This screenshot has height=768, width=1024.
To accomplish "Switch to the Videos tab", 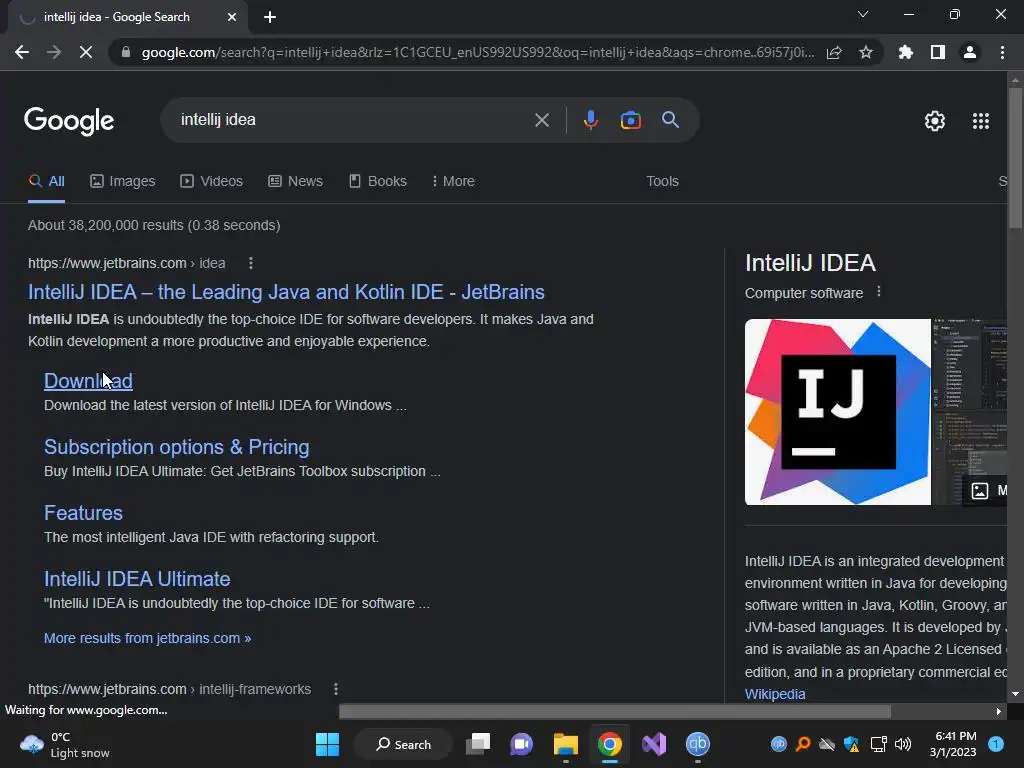I will coord(212,181).
